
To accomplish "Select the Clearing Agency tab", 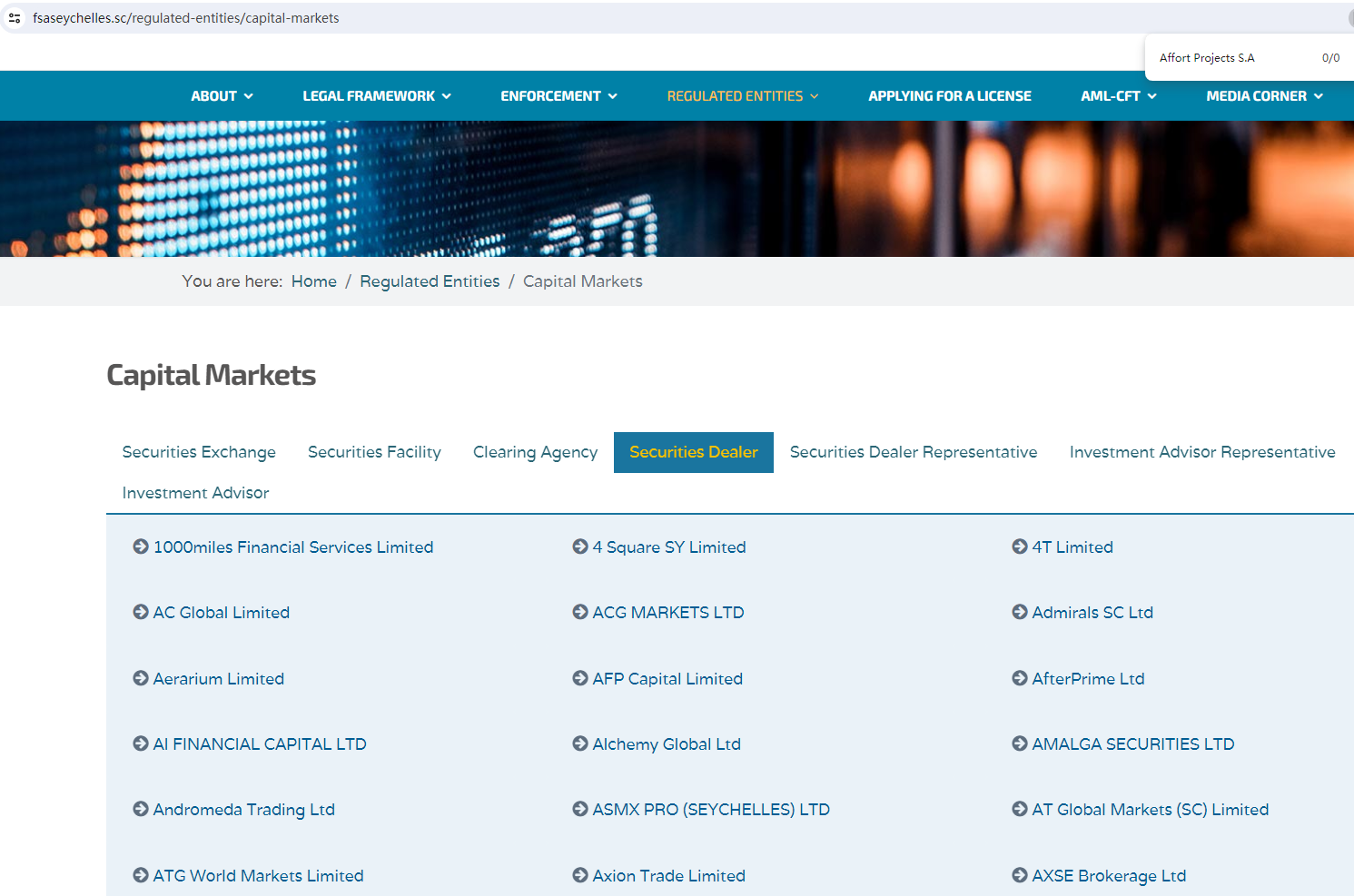I will pyautogui.click(x=535, y=452).
